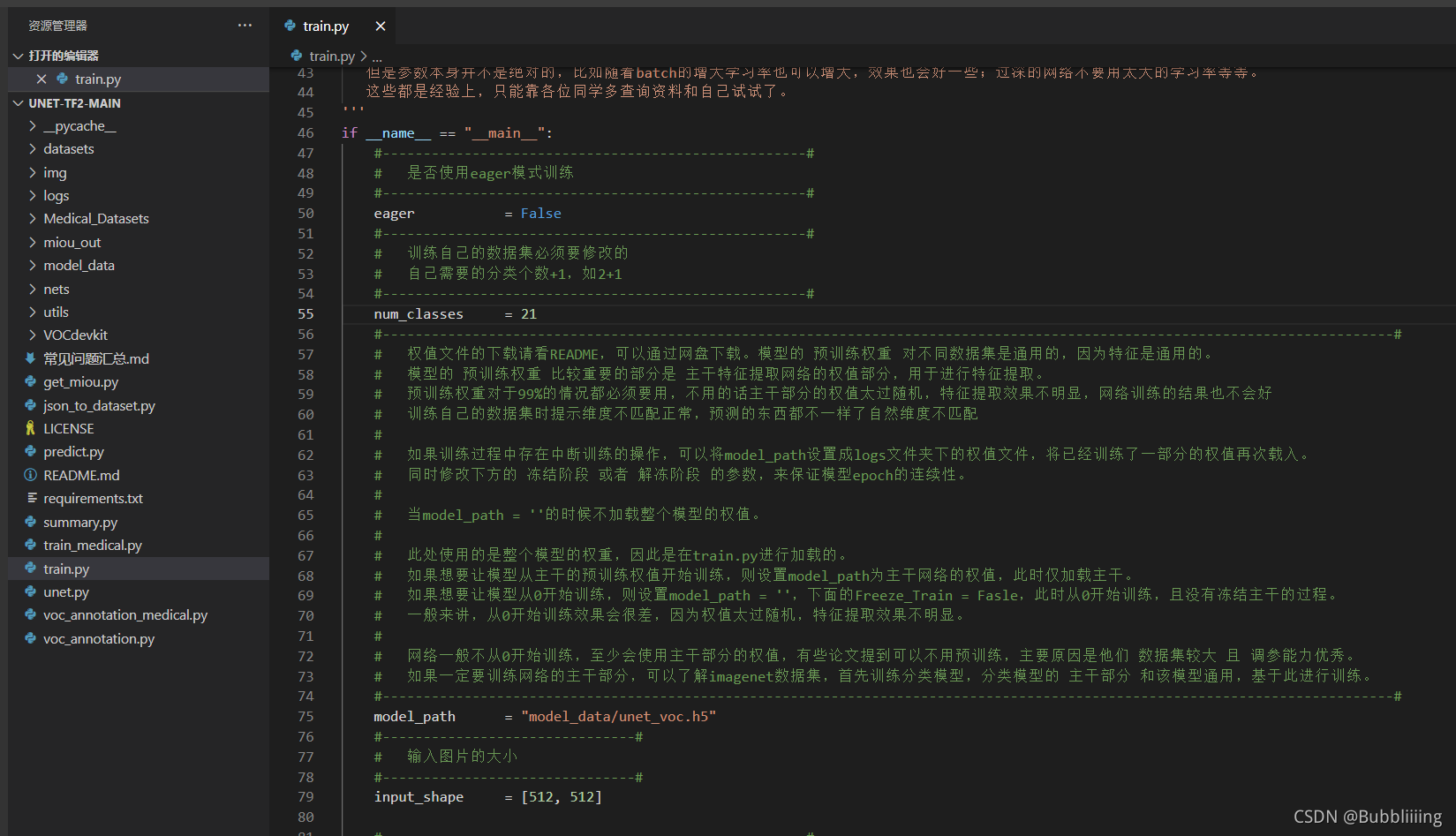This screenshot has height=836, width=1456.
Task: Click the Python icon beside unet.py
Action: coord(31,591)
